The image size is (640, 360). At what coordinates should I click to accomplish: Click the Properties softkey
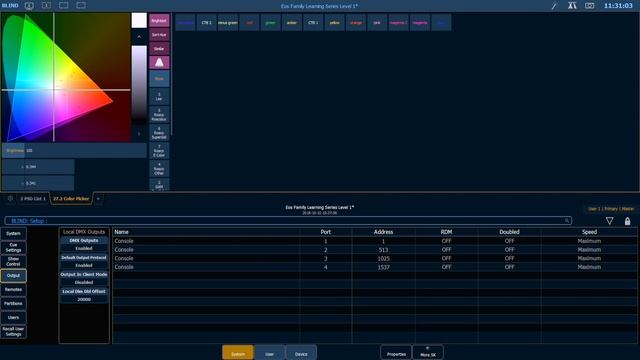point(396,353)
